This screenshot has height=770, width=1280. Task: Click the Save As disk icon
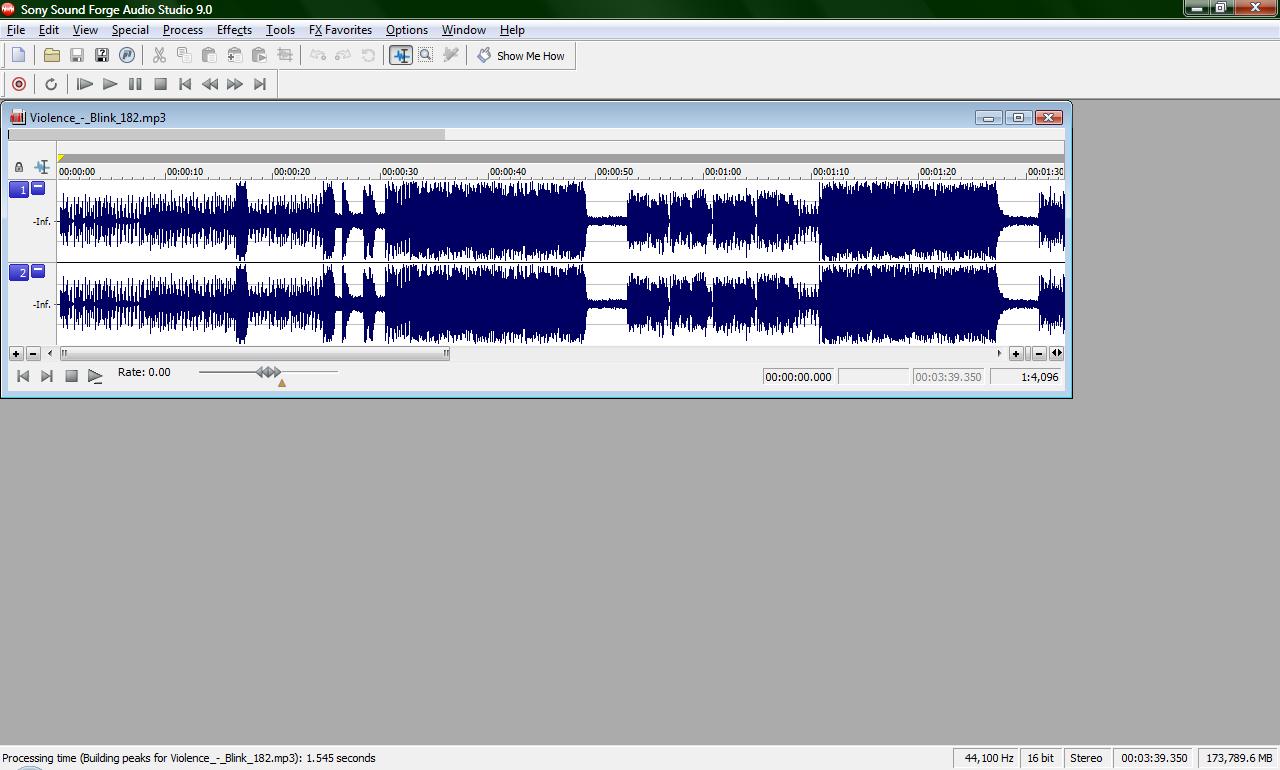point(102,56)
